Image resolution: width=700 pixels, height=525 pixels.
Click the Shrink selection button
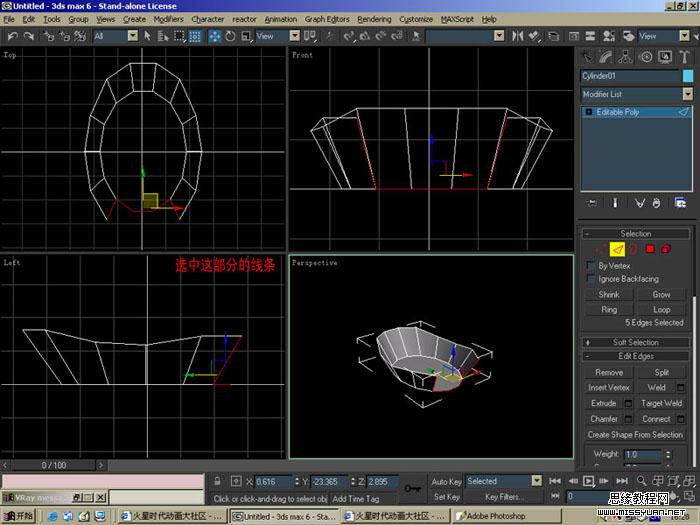[x=609, y=295]
